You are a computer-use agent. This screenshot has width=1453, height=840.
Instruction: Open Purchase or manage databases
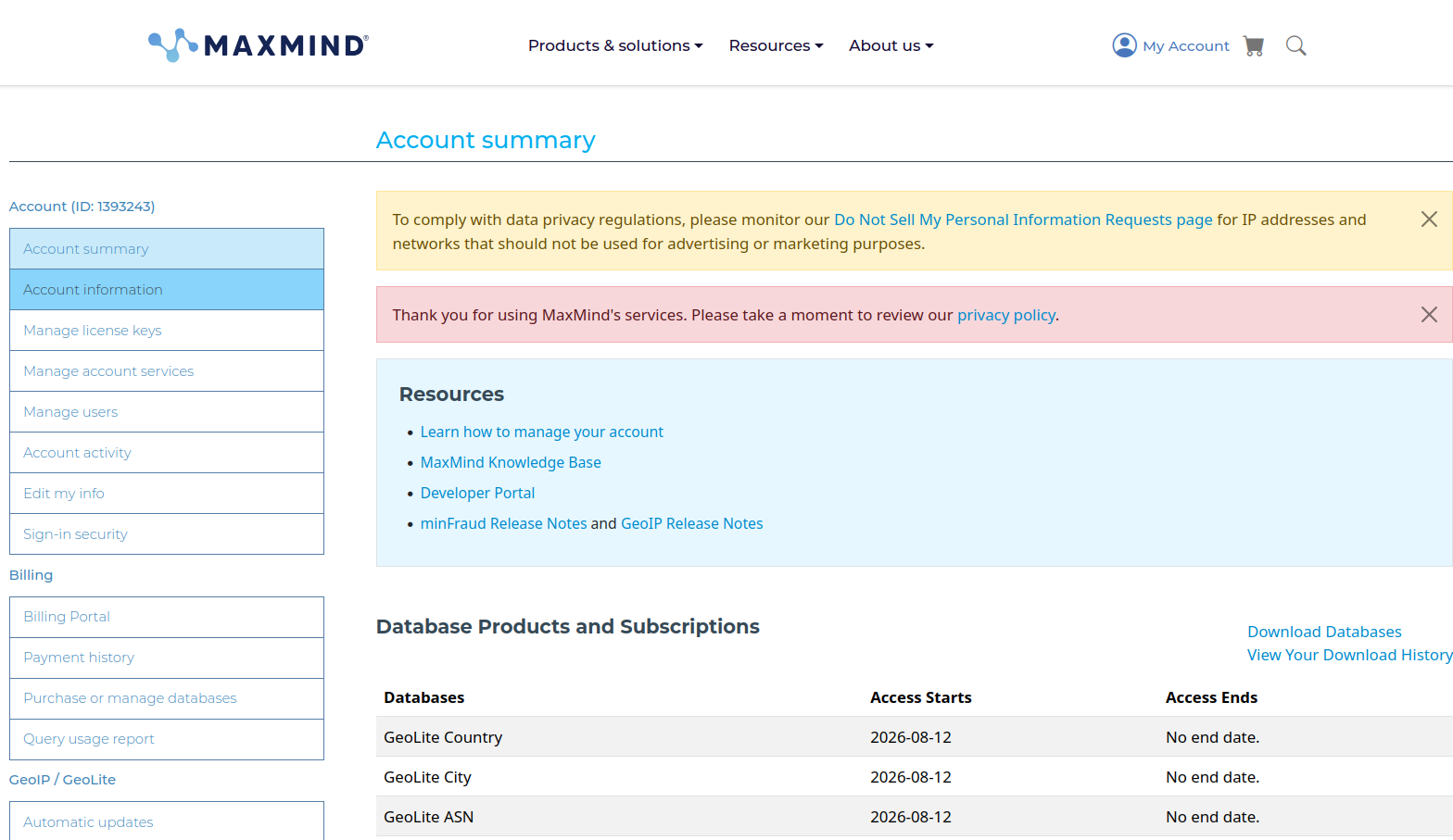tap(167, 698)
